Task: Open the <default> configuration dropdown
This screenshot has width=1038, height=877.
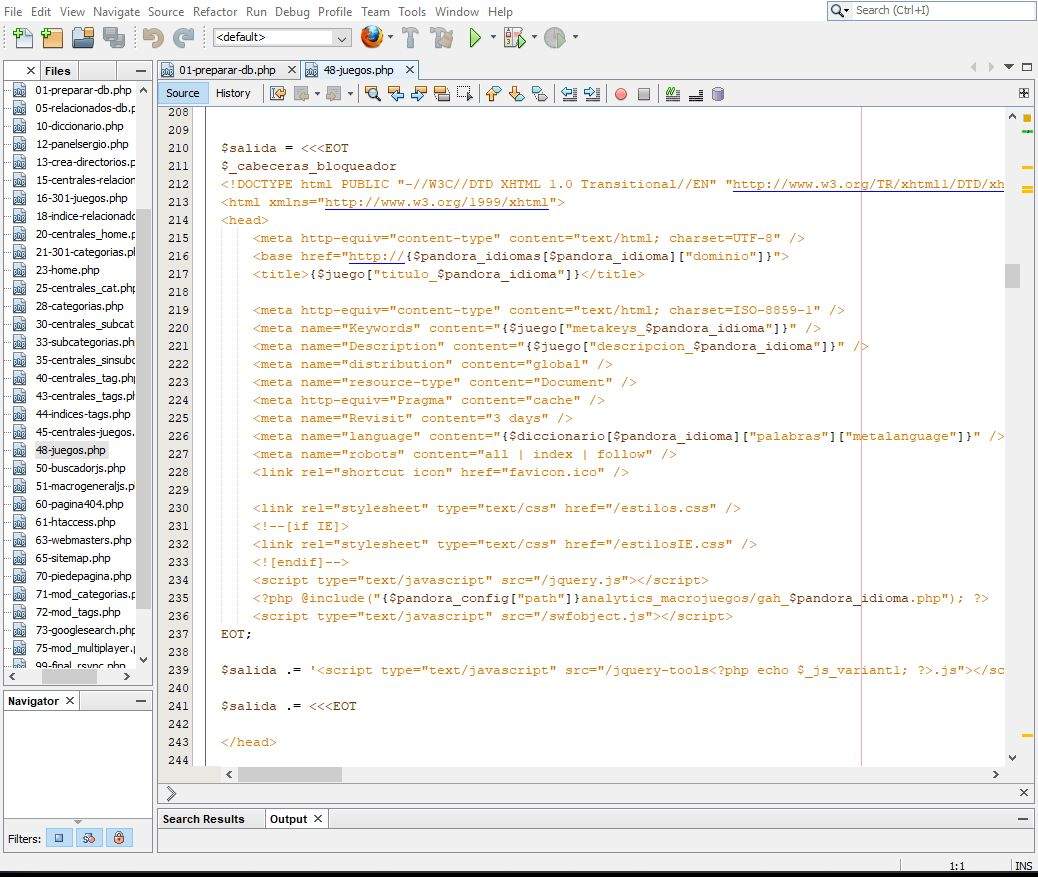Action: pyautogui.click(x=282, y=38)
